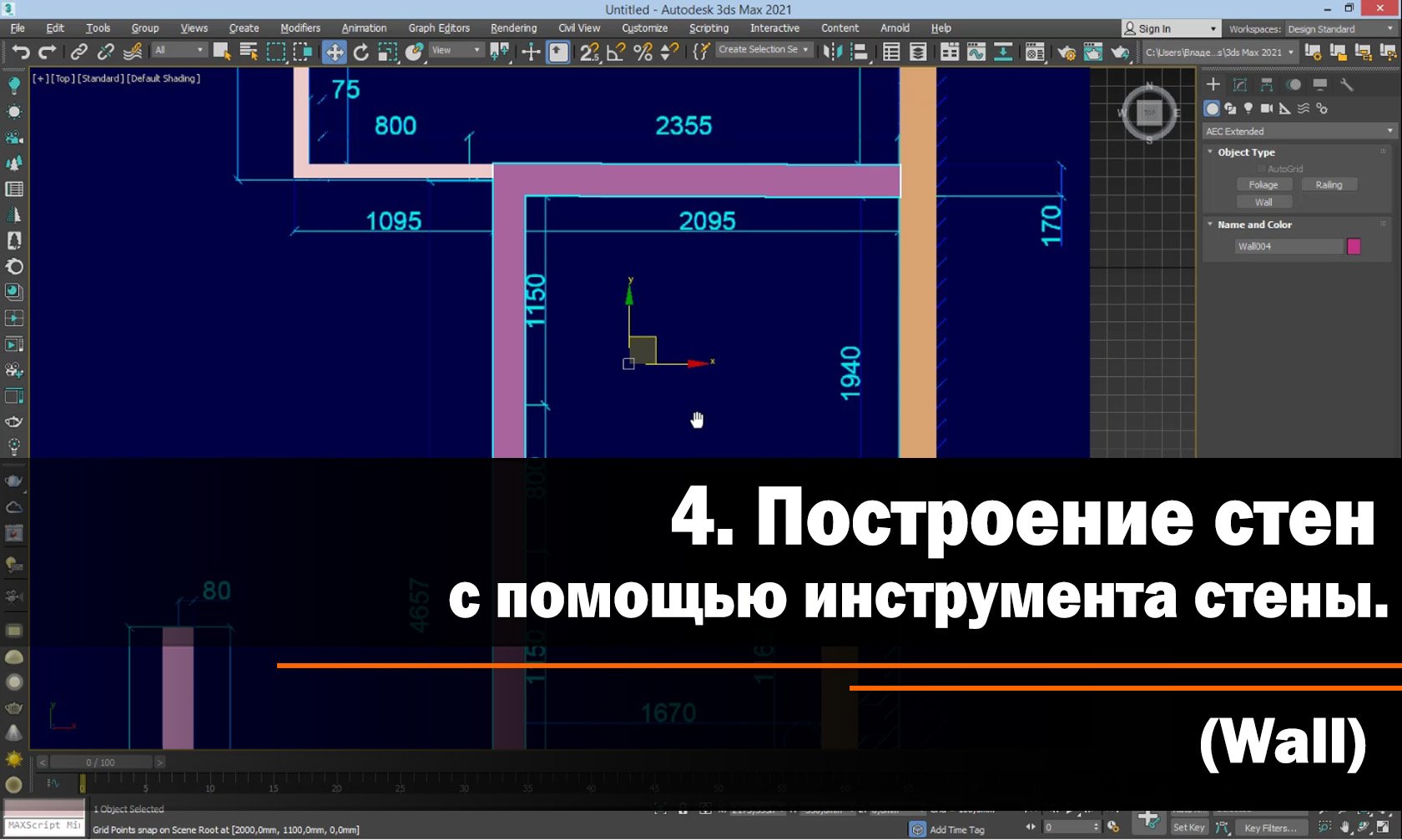Switch to the Lights creation category
Viewport: 1402px width, 840px height.
[x=1248, y=108]
